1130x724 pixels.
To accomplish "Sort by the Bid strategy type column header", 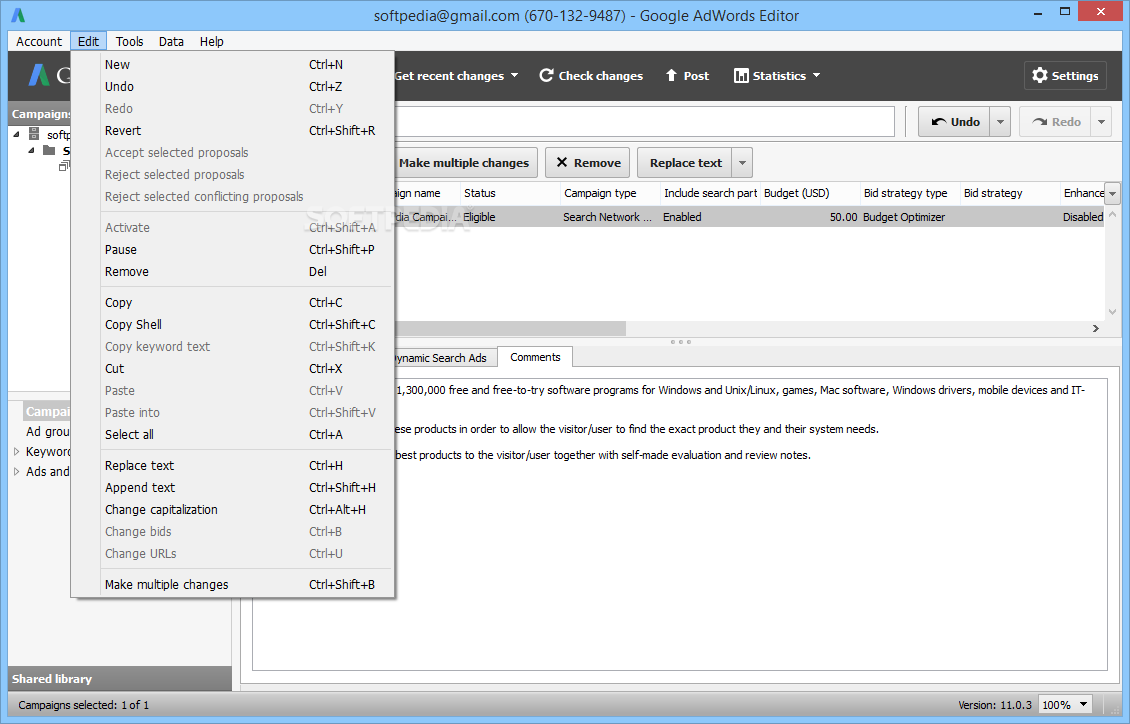I will click(910, 193).
